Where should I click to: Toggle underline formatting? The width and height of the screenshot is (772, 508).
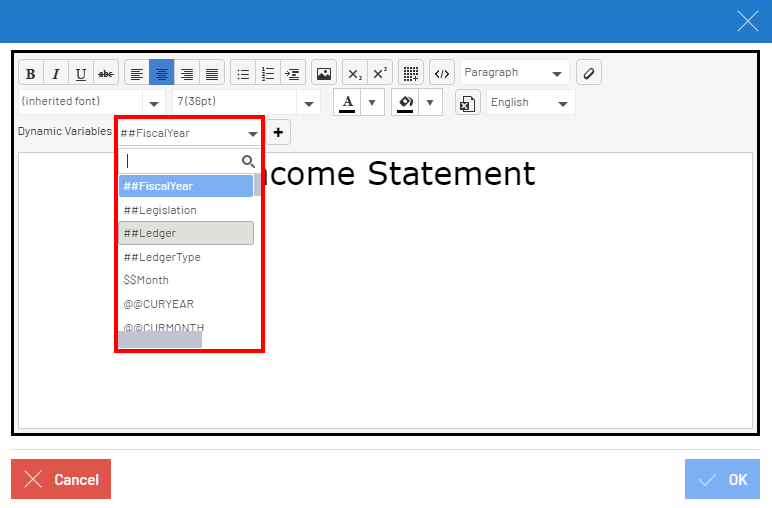(81, 73)
